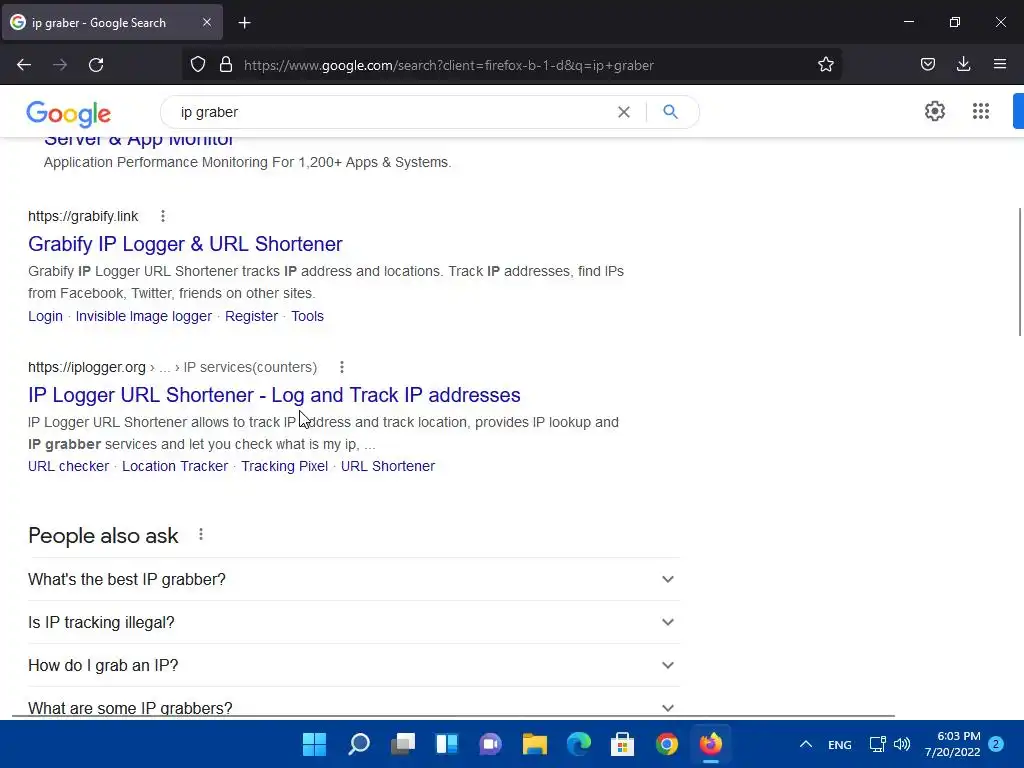Bookmark this page with the star
Image resolution: width=1024 pixels, height=768 pixels.
(x=825, y=65)
